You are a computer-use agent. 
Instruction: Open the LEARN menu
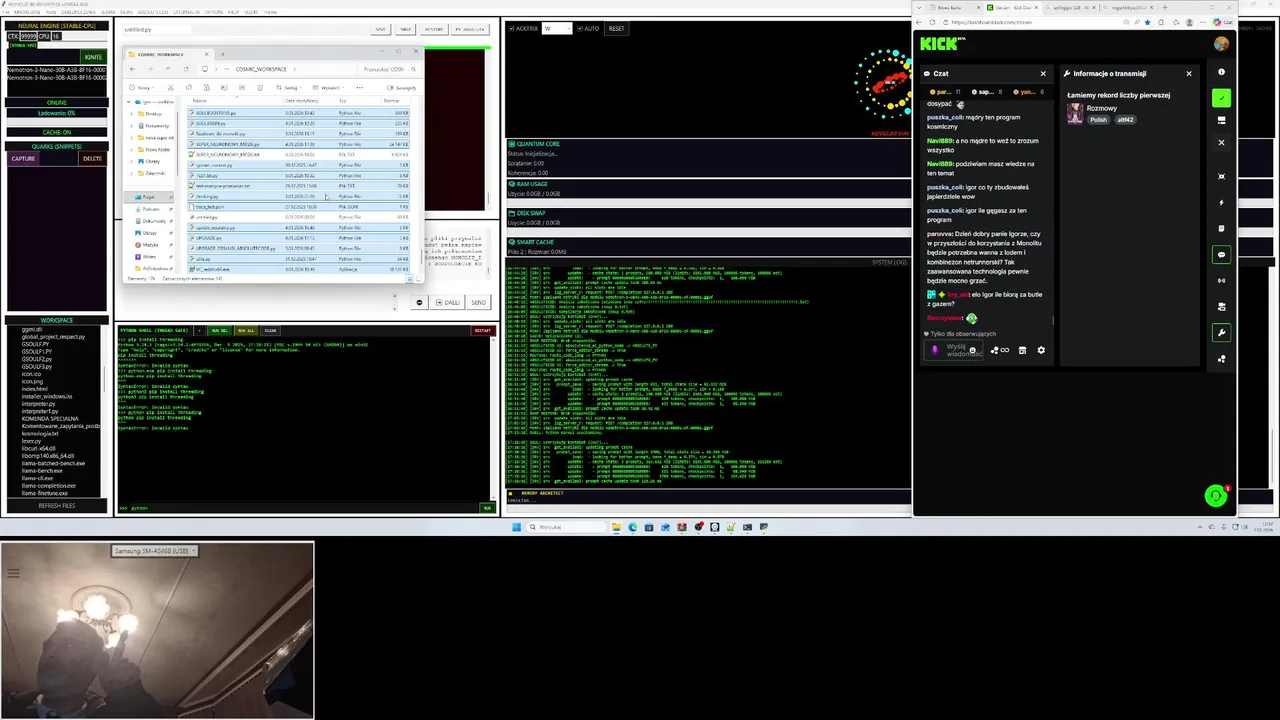tap(108, 12)
